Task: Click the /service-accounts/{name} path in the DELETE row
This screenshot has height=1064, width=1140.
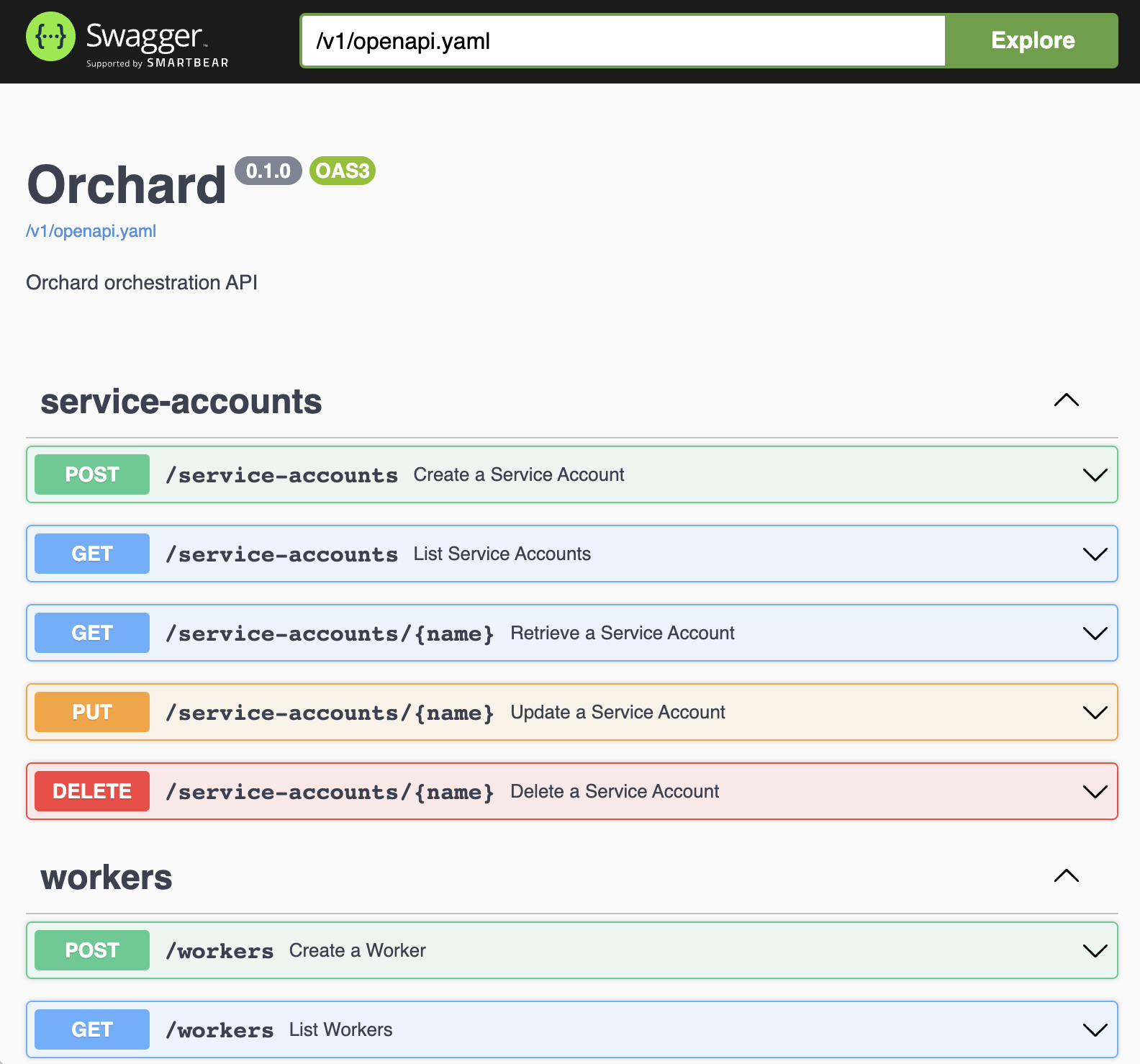Action: (x=330, y=792)
